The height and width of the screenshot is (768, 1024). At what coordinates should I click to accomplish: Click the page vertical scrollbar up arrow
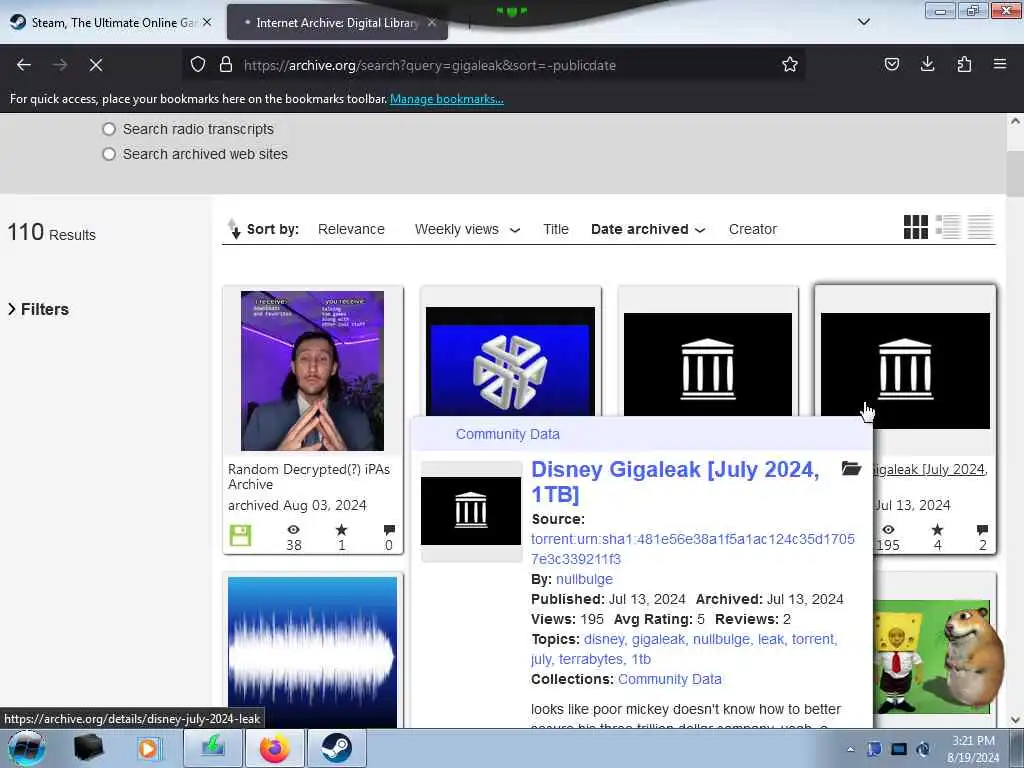coord(1015,121)
